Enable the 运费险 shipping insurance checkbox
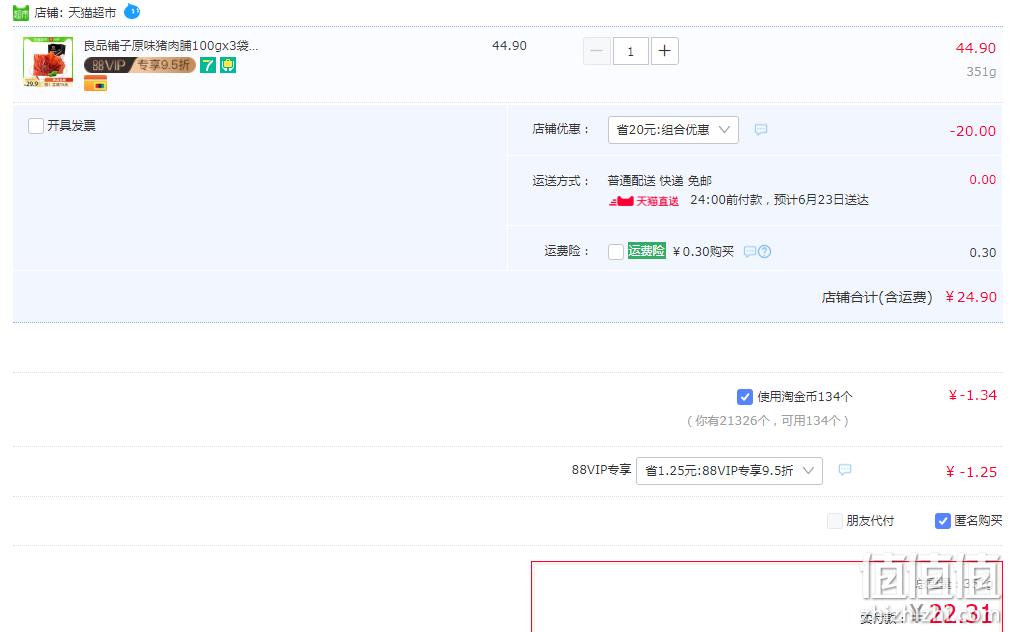Screen dimensions: 1010x632 click(616, 251)
